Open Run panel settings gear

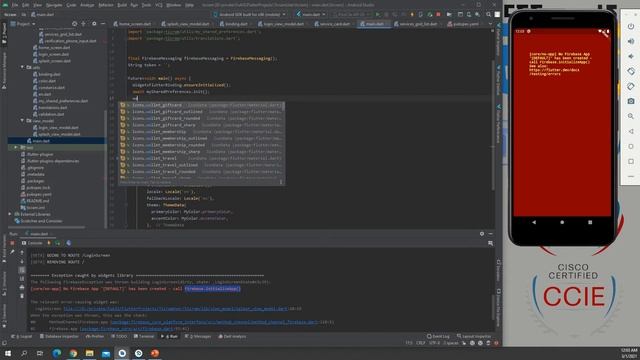coord(482,234)
